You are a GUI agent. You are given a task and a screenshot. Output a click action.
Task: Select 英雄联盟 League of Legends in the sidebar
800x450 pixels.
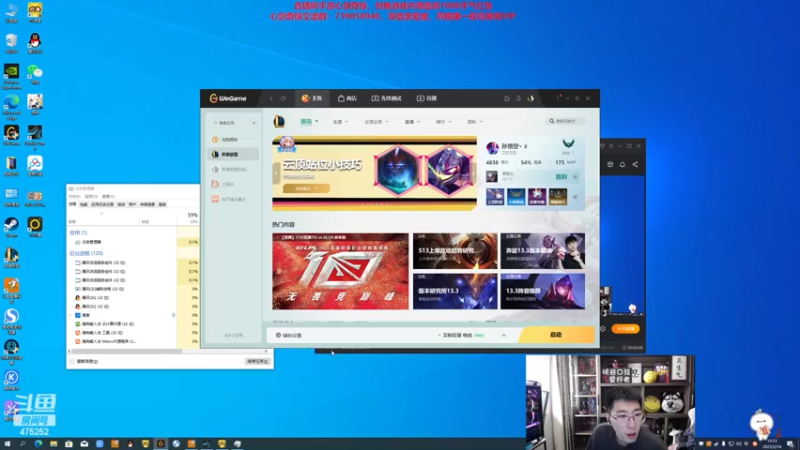233,154
